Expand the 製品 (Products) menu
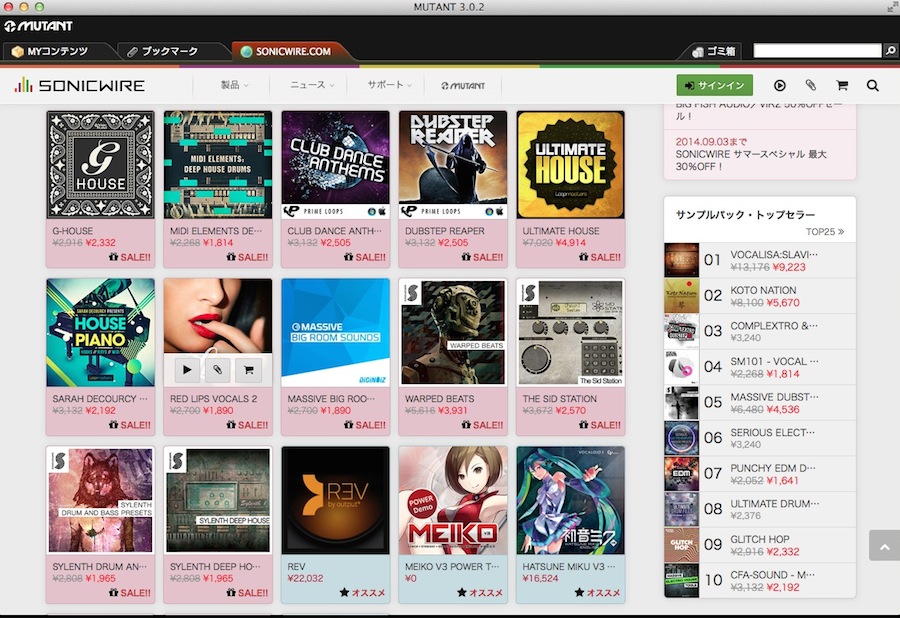Viewport: 900px width, 618px height. point(234,85)
